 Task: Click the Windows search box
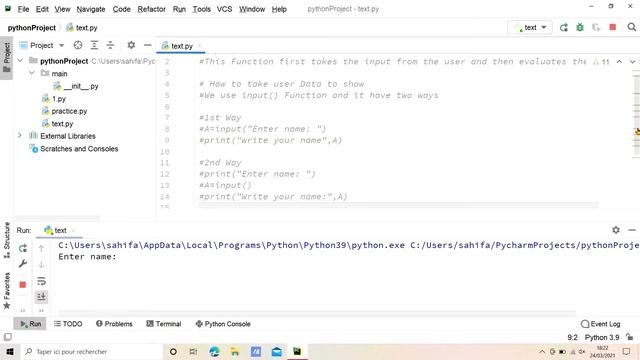pos(91,351)
